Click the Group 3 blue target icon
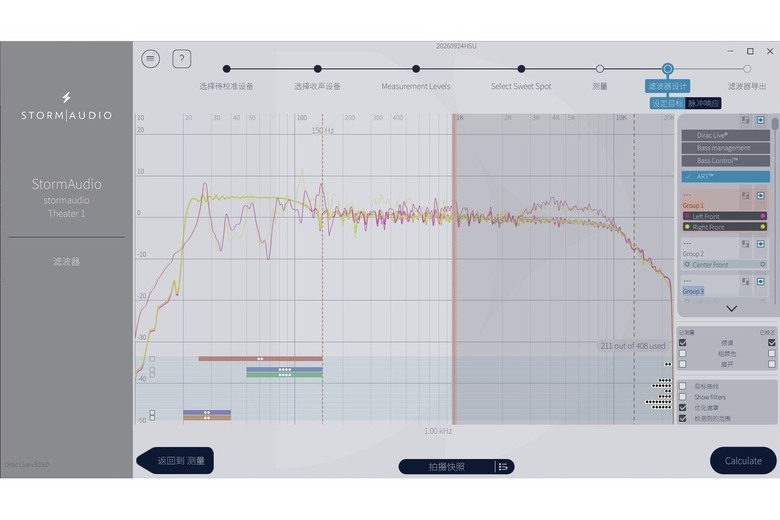Viewport: 780px width, 520px height. [761, 281]
